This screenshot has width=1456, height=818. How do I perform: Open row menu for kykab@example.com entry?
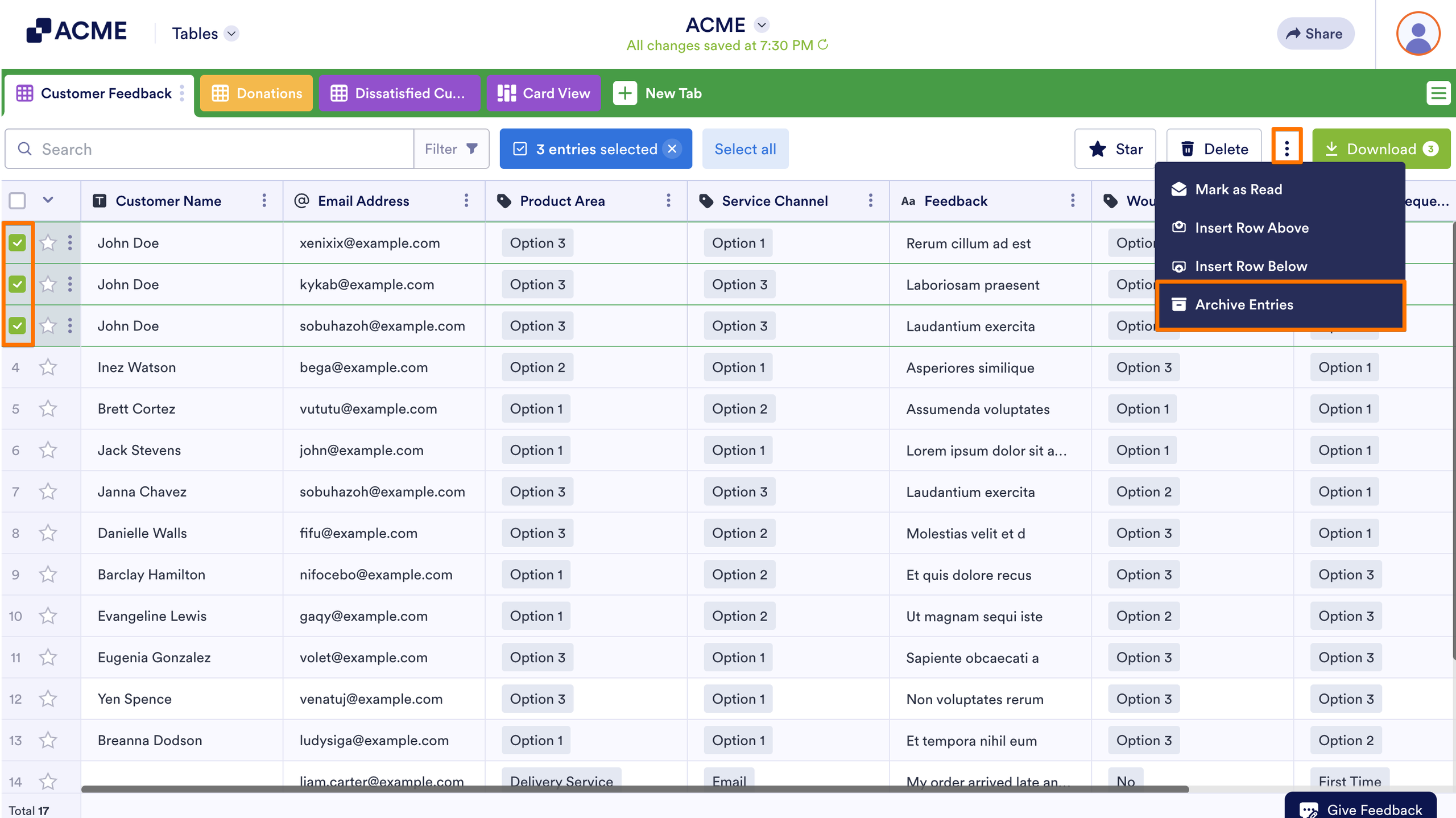70,284
